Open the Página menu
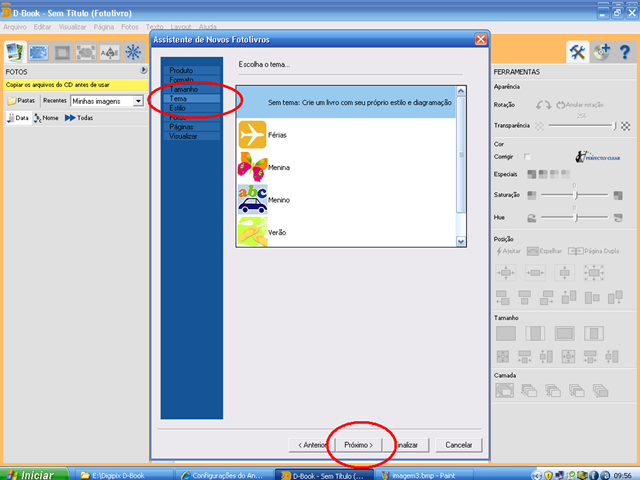Viewport: 640px width, 480px height. 104,27
